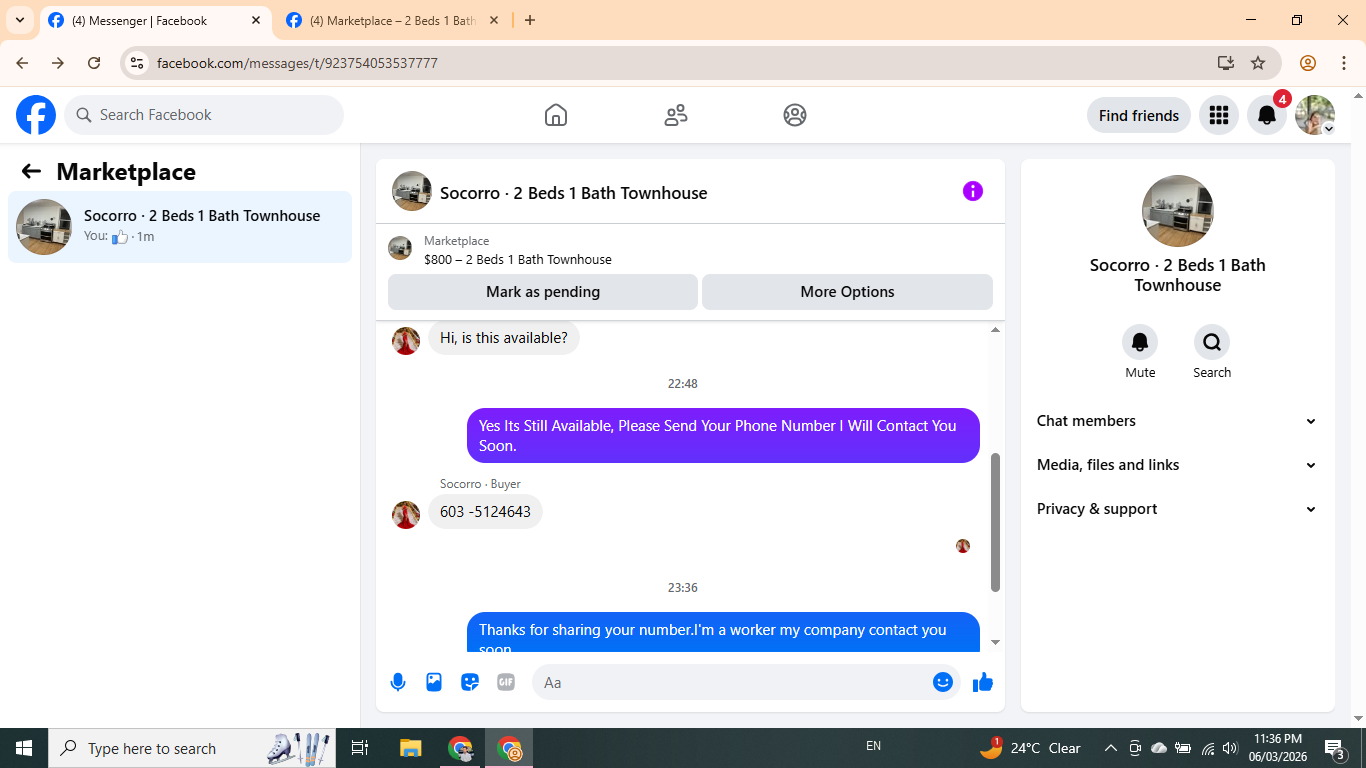
Task: Switch to the Marketplace – 2 Beds tab
Action: click(x=393, y=20)
